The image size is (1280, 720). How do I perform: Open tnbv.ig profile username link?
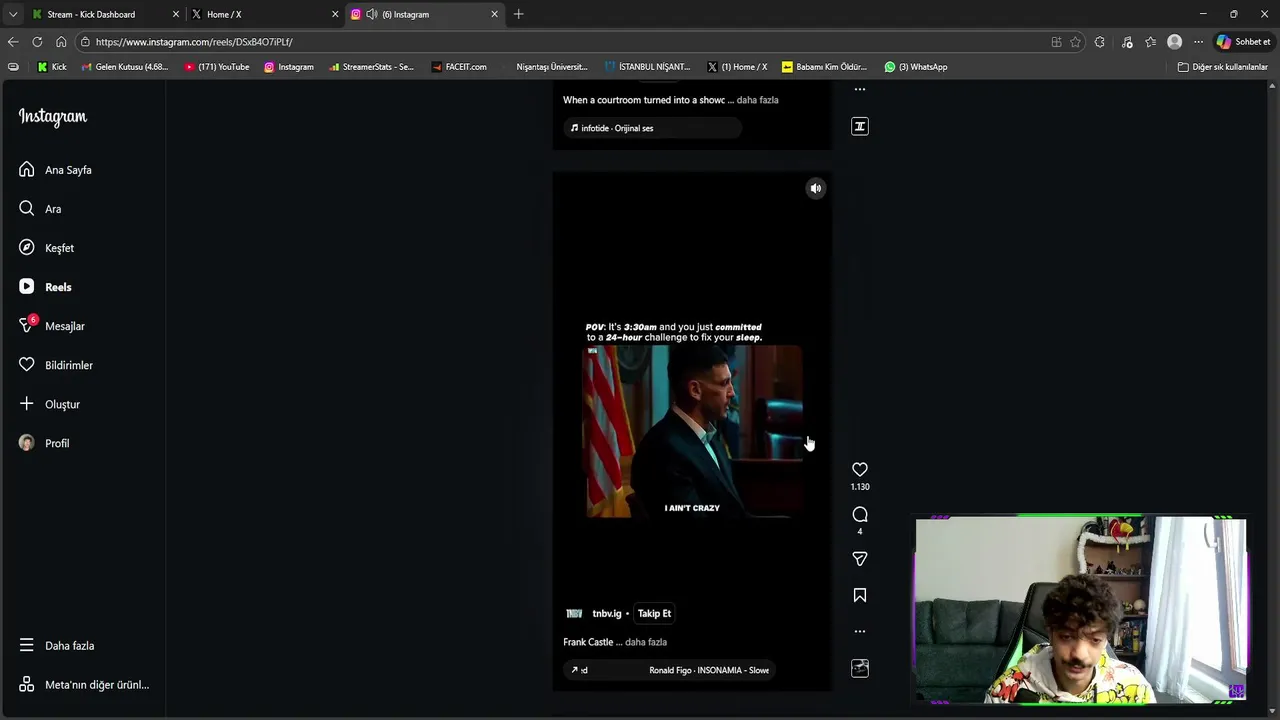click(607, 613)
